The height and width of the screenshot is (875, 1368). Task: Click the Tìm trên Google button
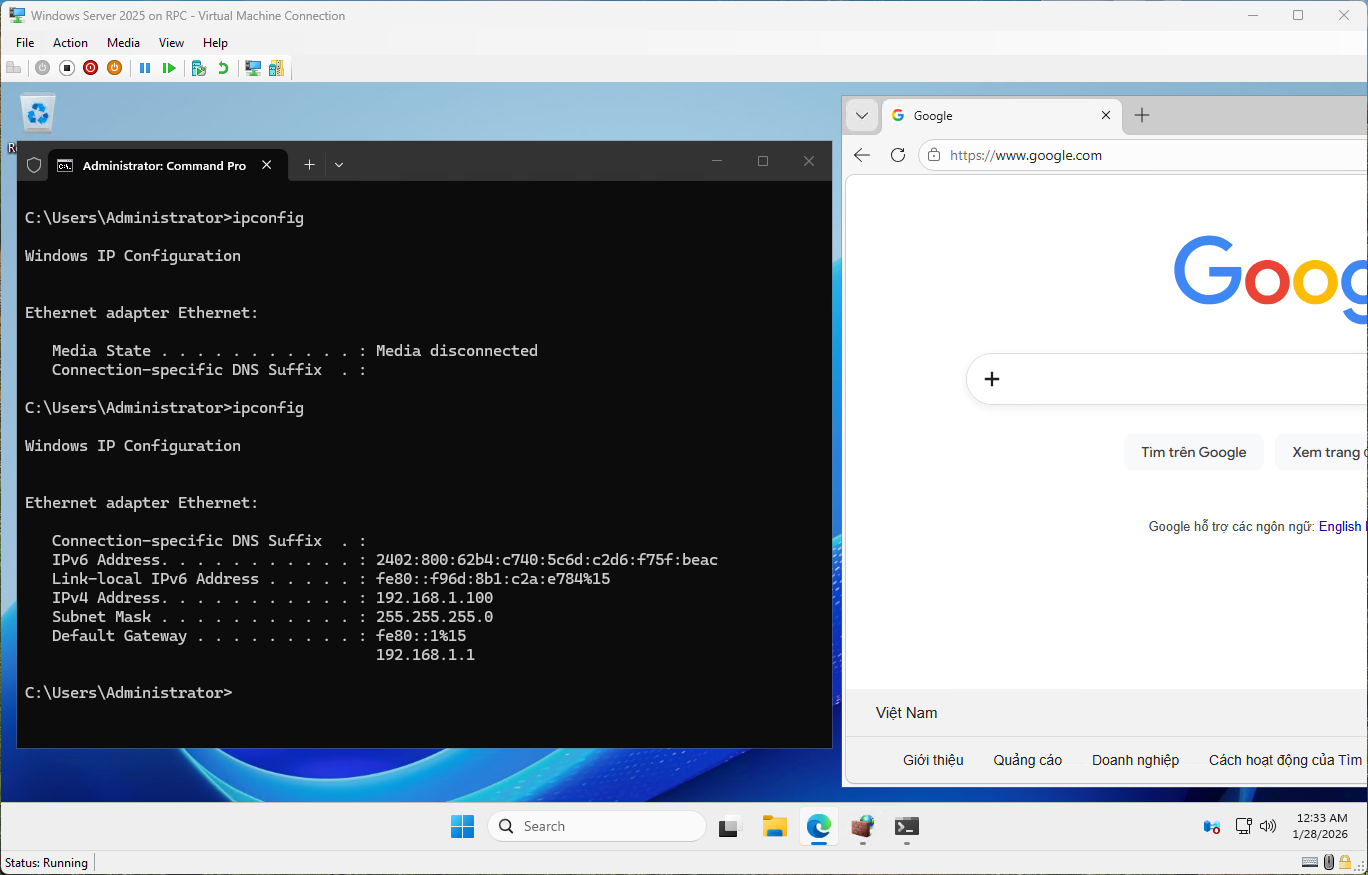pyautogui.click(x=1193, y=452)
